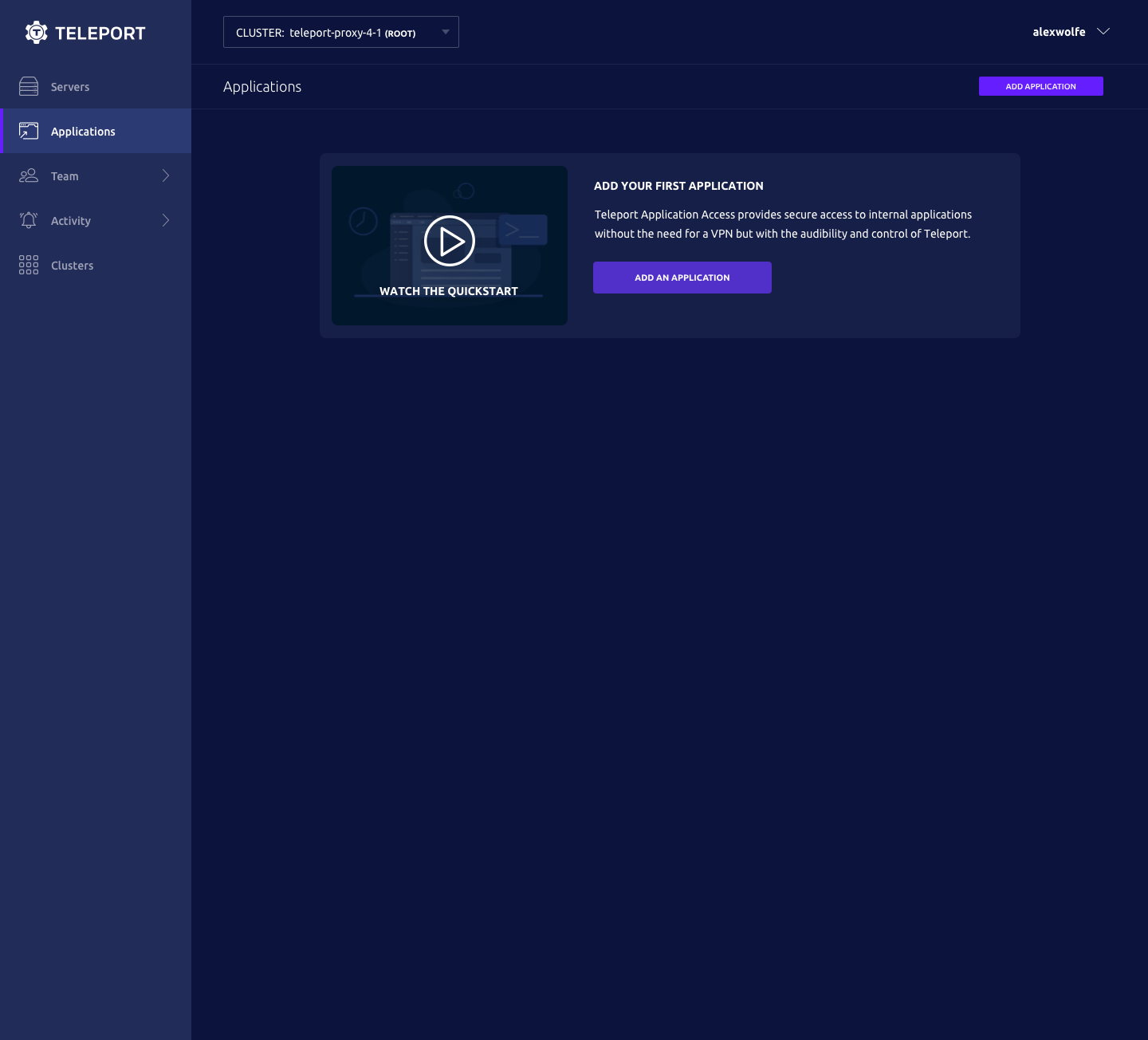Click the Activity alarm bell icon
The width and height of the screenshot is (1148, 1040).
[x=29, y=220]
